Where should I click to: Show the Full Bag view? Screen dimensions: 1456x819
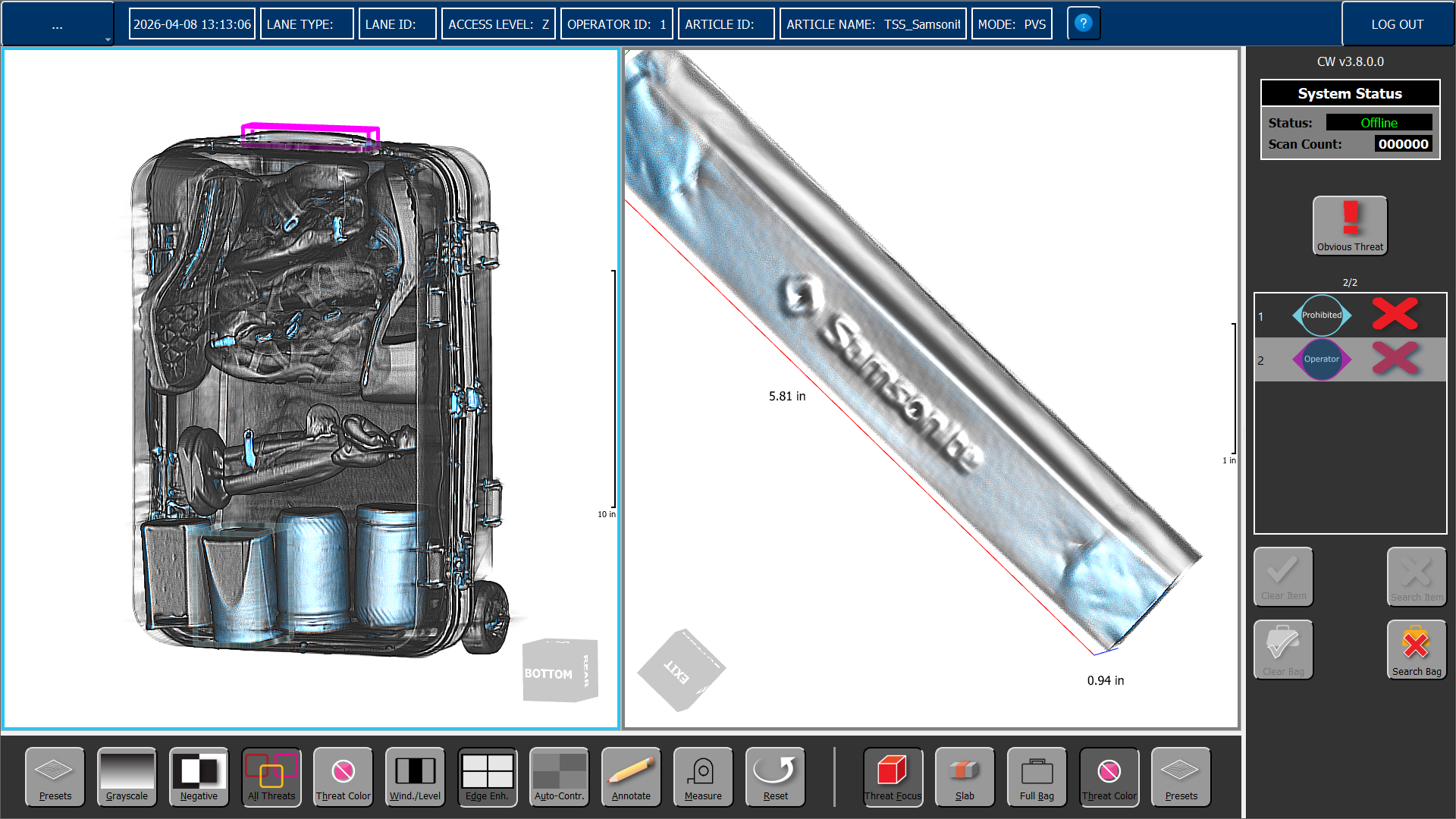1037,777
